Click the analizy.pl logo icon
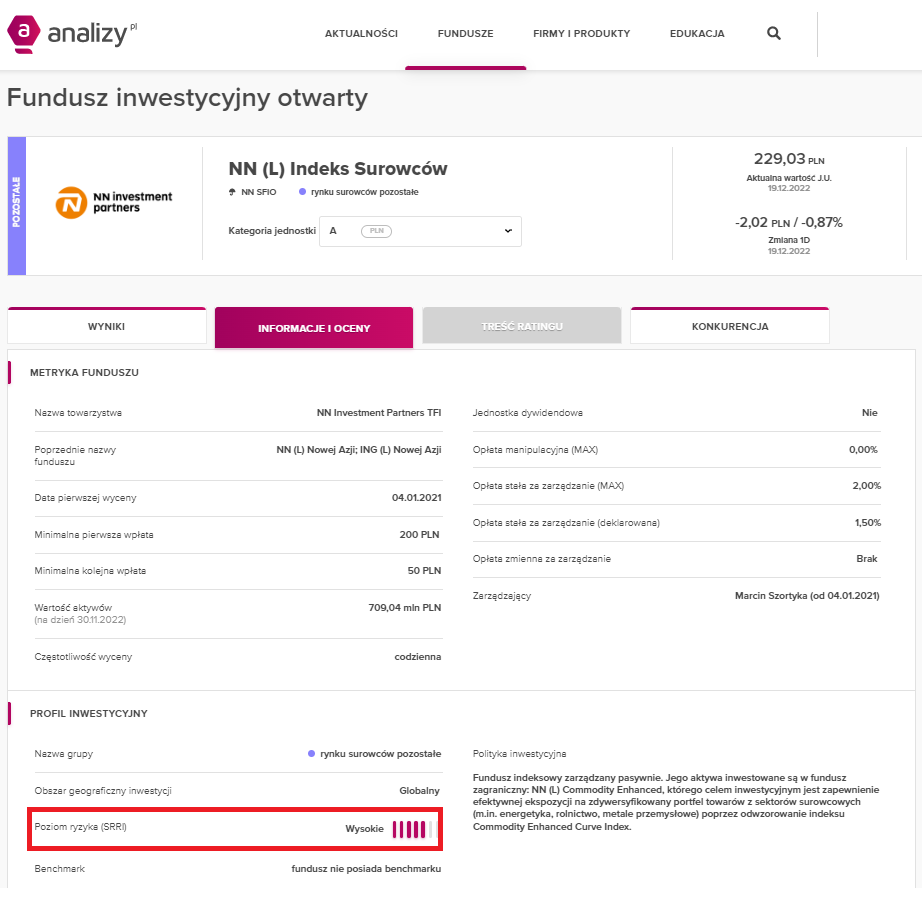 click(x=23, y=33)
